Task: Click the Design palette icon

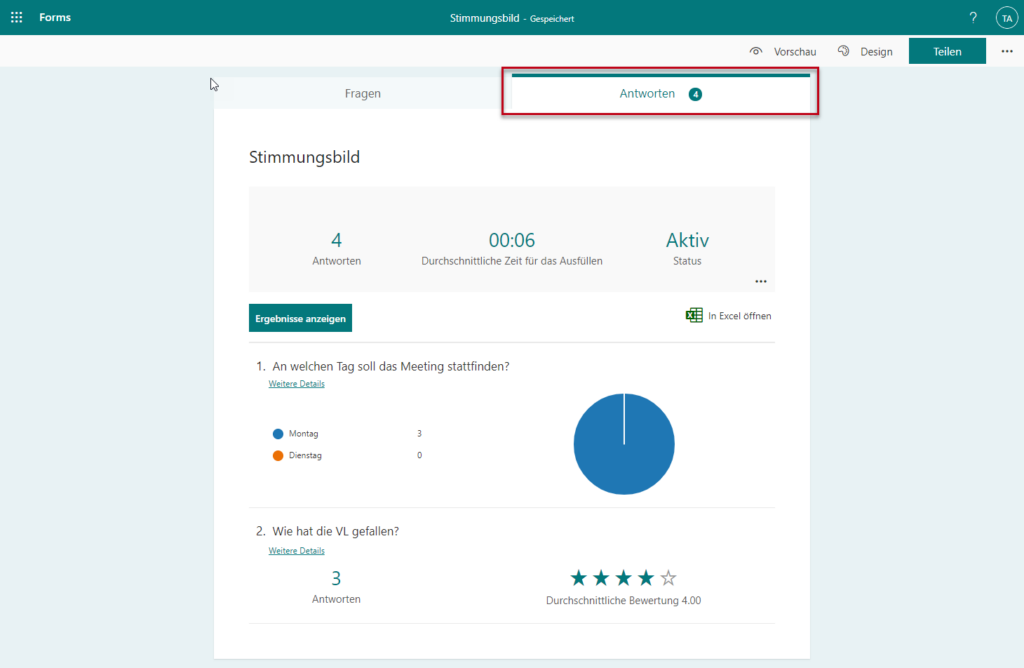Action: (844, 51)
